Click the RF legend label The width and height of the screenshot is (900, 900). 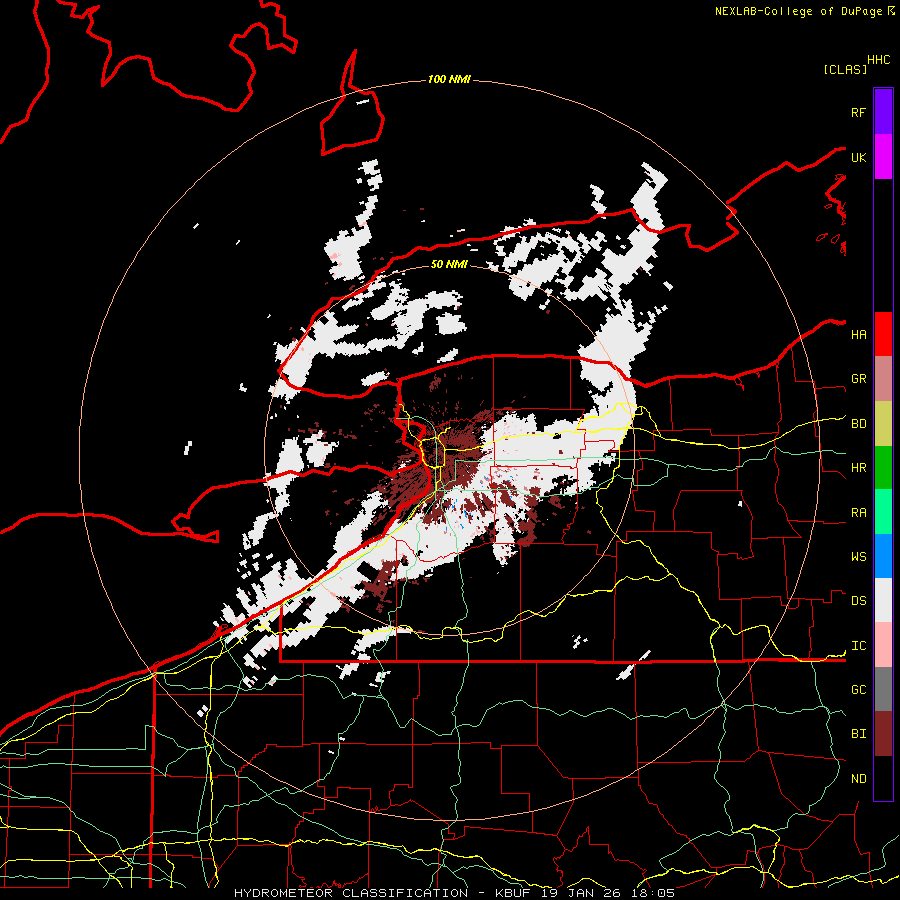[858, 112]
